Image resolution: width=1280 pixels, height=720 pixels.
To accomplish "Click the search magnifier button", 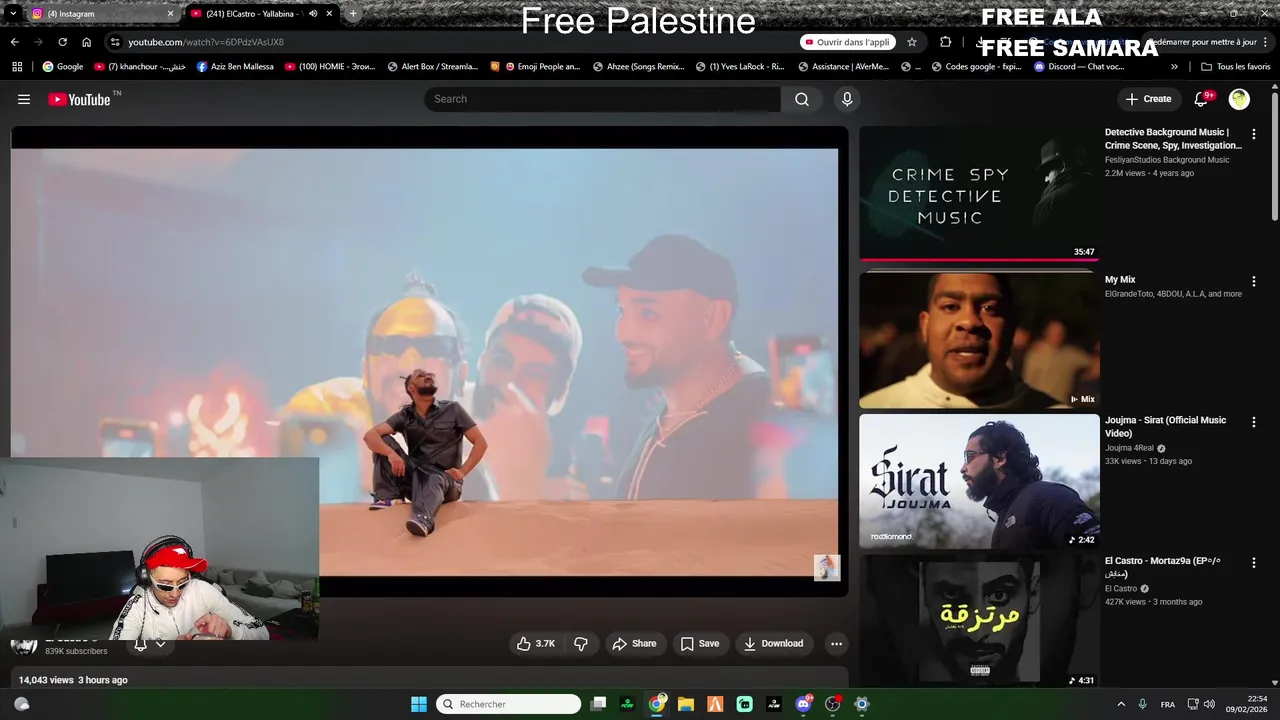I will tap(802, 99).
